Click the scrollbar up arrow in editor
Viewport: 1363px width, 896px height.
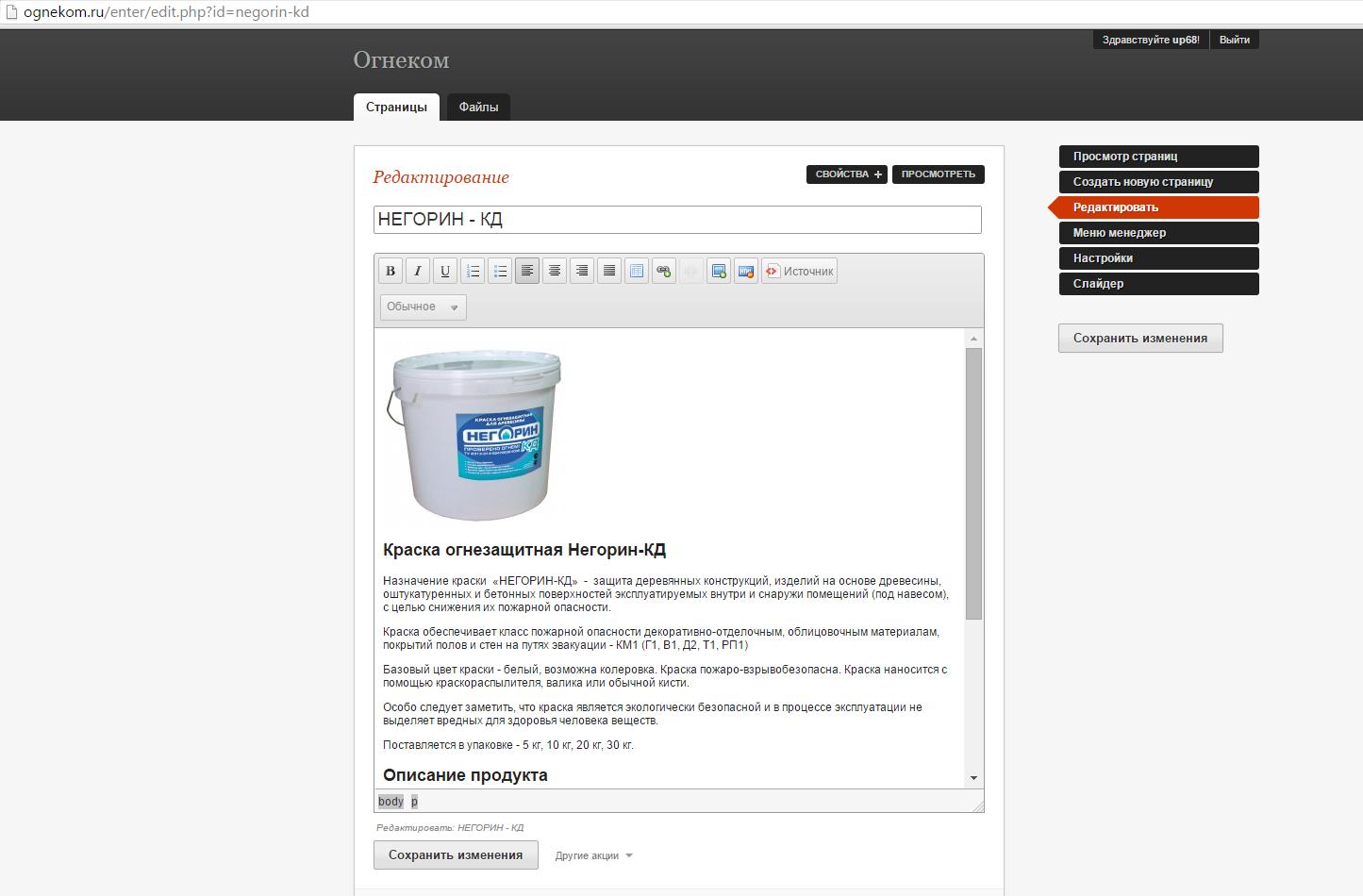[973, 339]
